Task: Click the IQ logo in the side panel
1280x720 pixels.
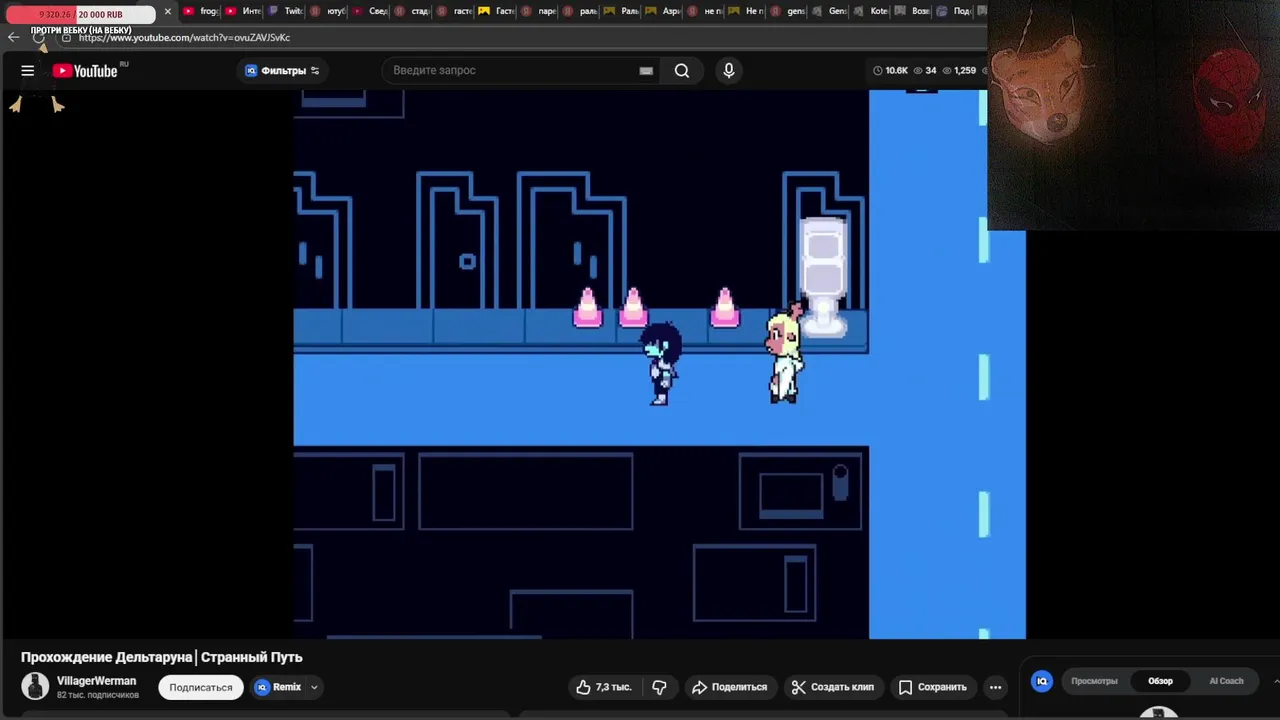Action: [1042, 681]
